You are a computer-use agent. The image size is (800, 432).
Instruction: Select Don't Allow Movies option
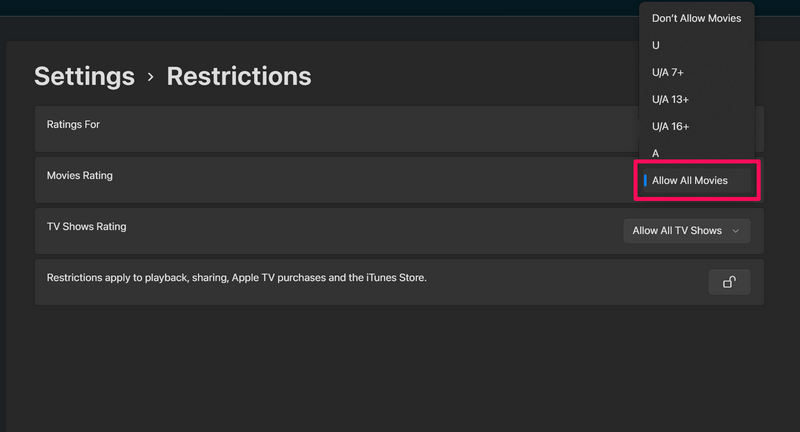(696, 18)
